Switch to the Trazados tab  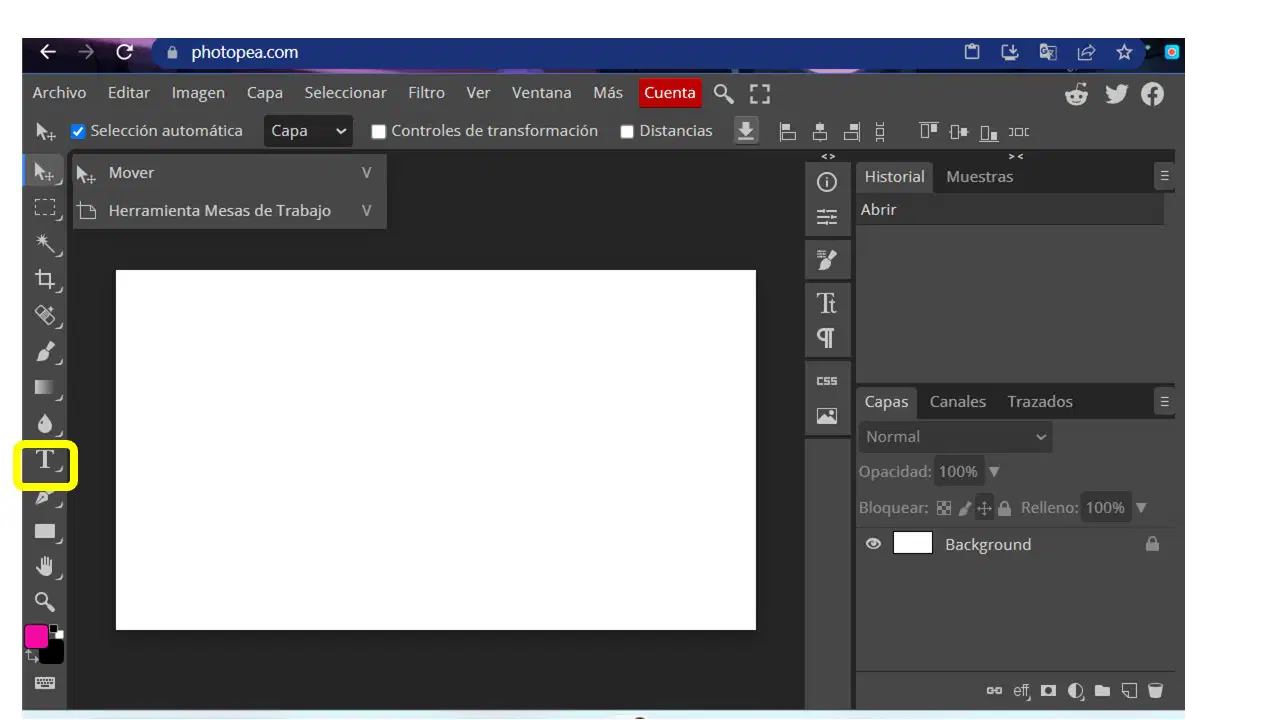click(1040, 401)
